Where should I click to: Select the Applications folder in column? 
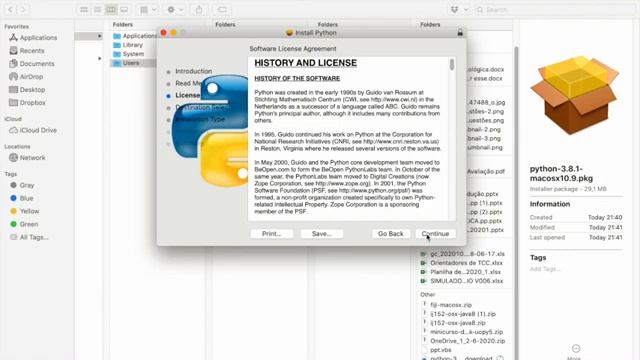[134, 36]
